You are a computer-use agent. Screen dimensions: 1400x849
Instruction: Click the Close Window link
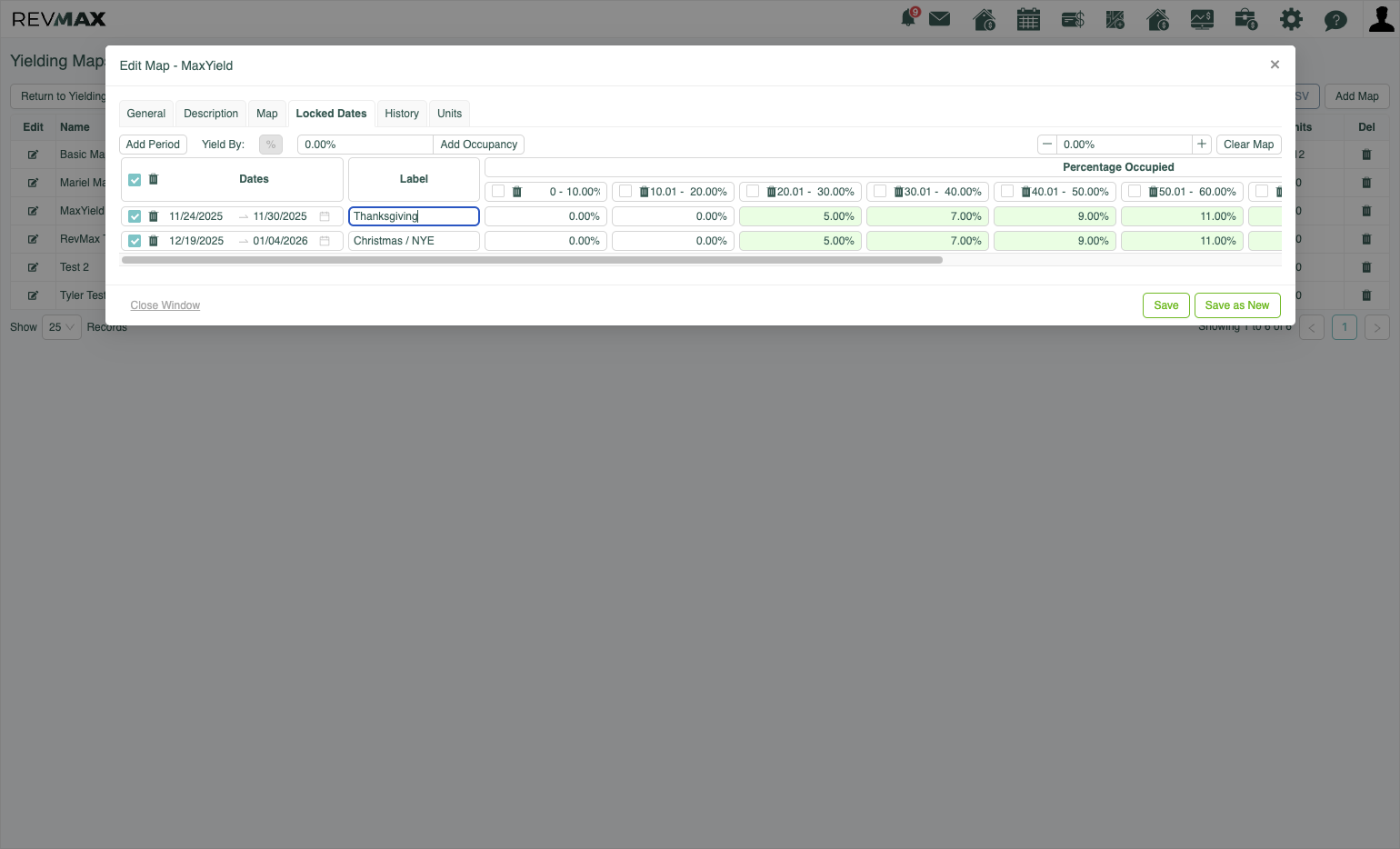point(165,305)
